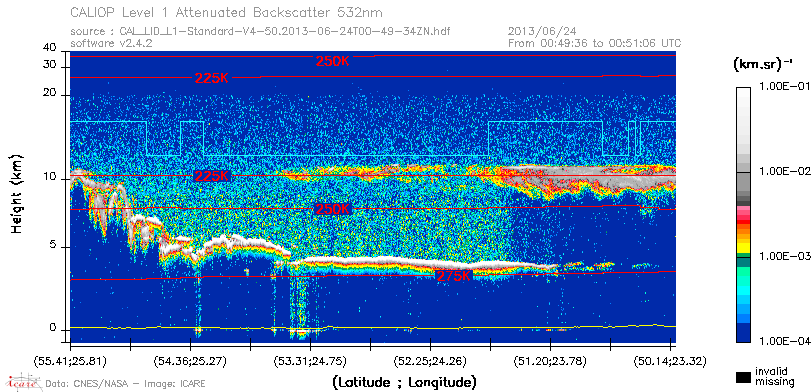
Task: Click the x-axis label '(51.20;23.78)'
Action: [550, 360]
